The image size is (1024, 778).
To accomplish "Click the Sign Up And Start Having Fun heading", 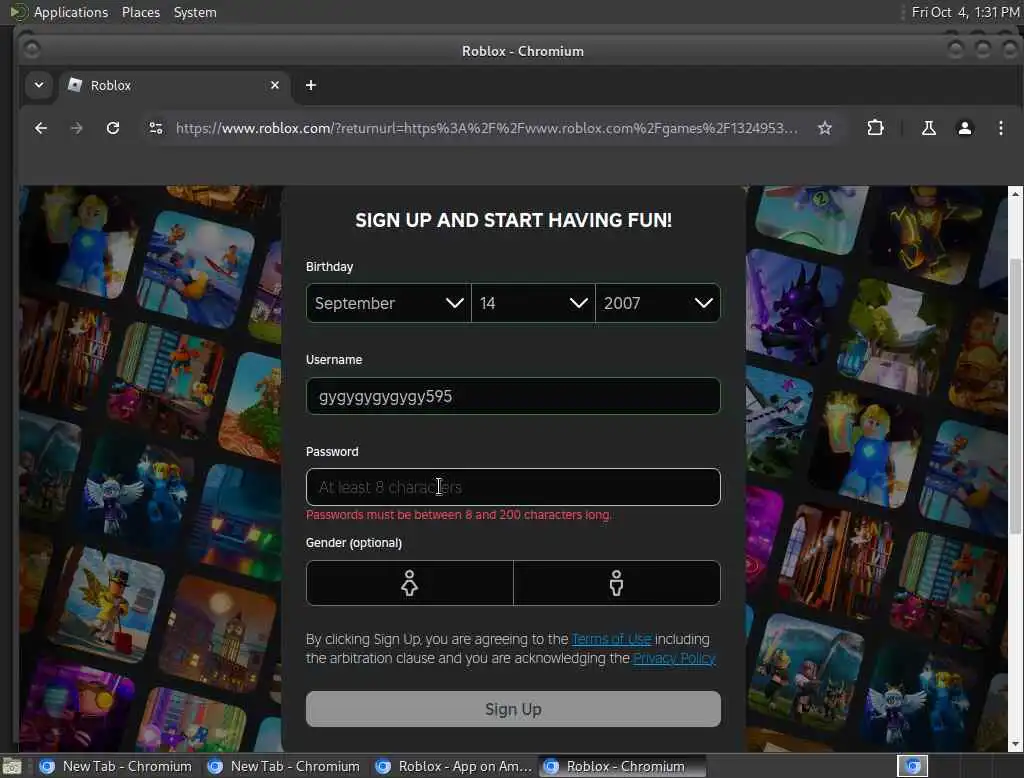I will pyautogui.click(x=513, y=220).
